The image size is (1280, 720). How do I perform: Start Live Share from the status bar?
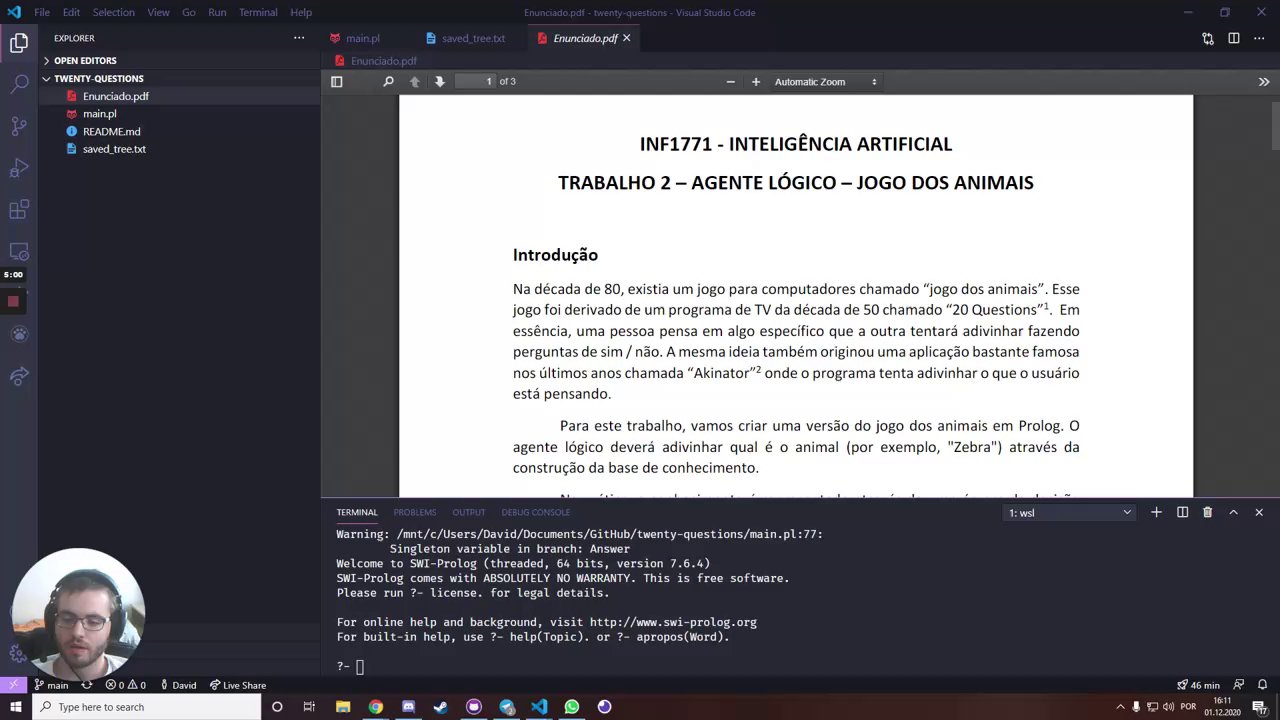pos(238,685)
